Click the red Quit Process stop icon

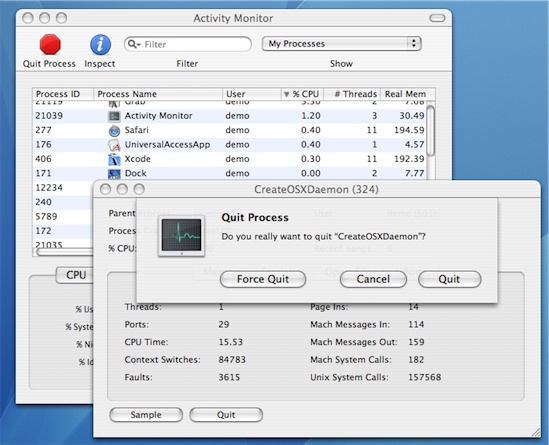pos(50,44)
